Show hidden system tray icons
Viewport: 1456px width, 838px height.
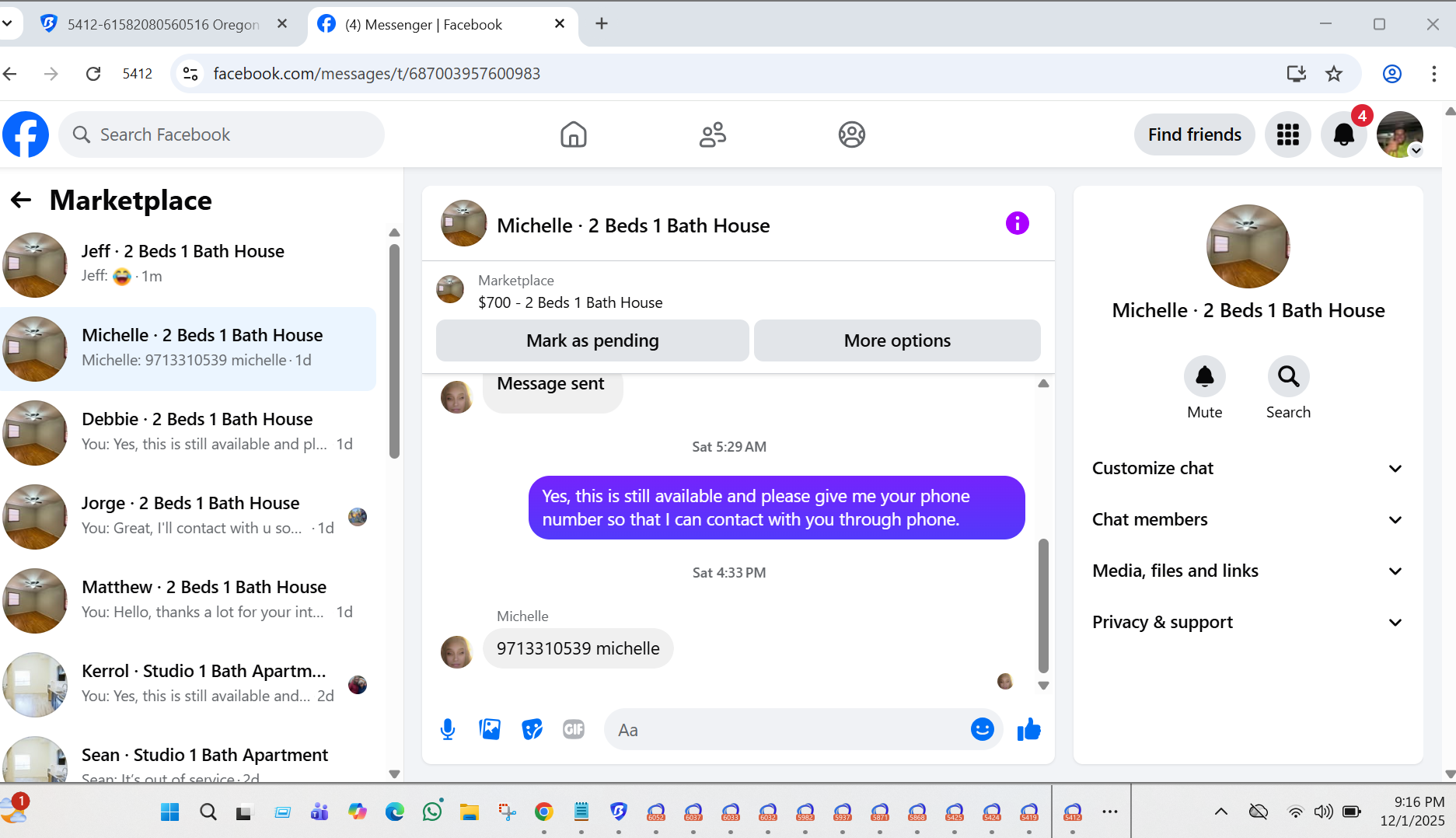coord(1221,812)
